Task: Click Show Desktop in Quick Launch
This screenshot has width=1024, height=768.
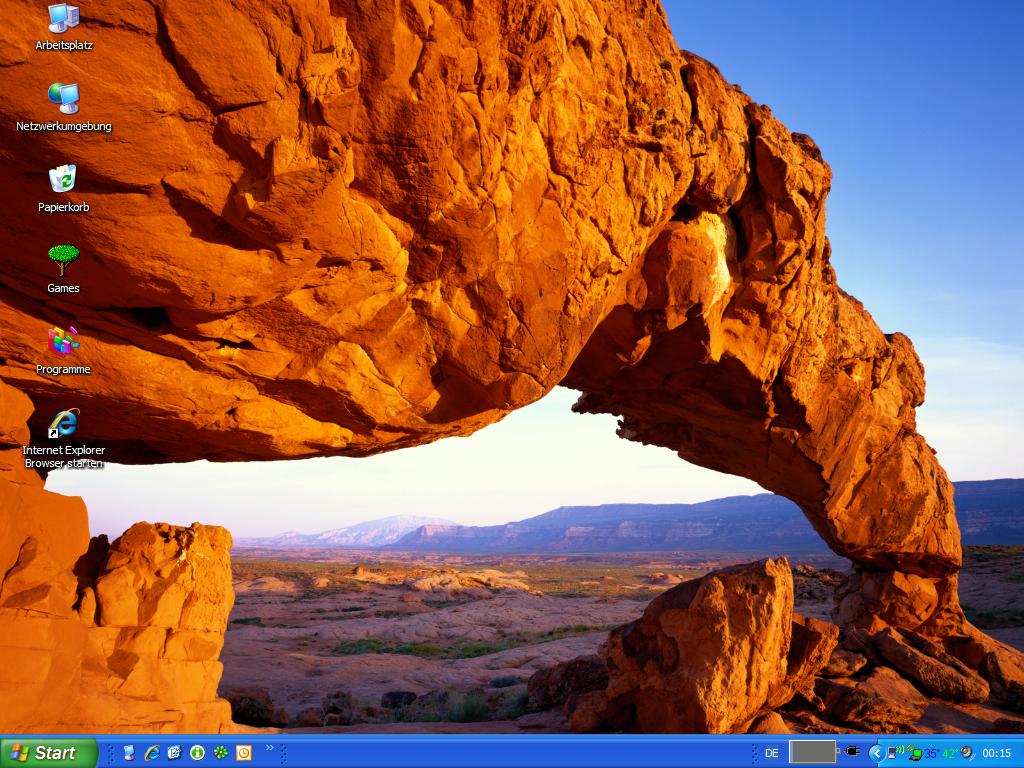Action: coord(129,753)
